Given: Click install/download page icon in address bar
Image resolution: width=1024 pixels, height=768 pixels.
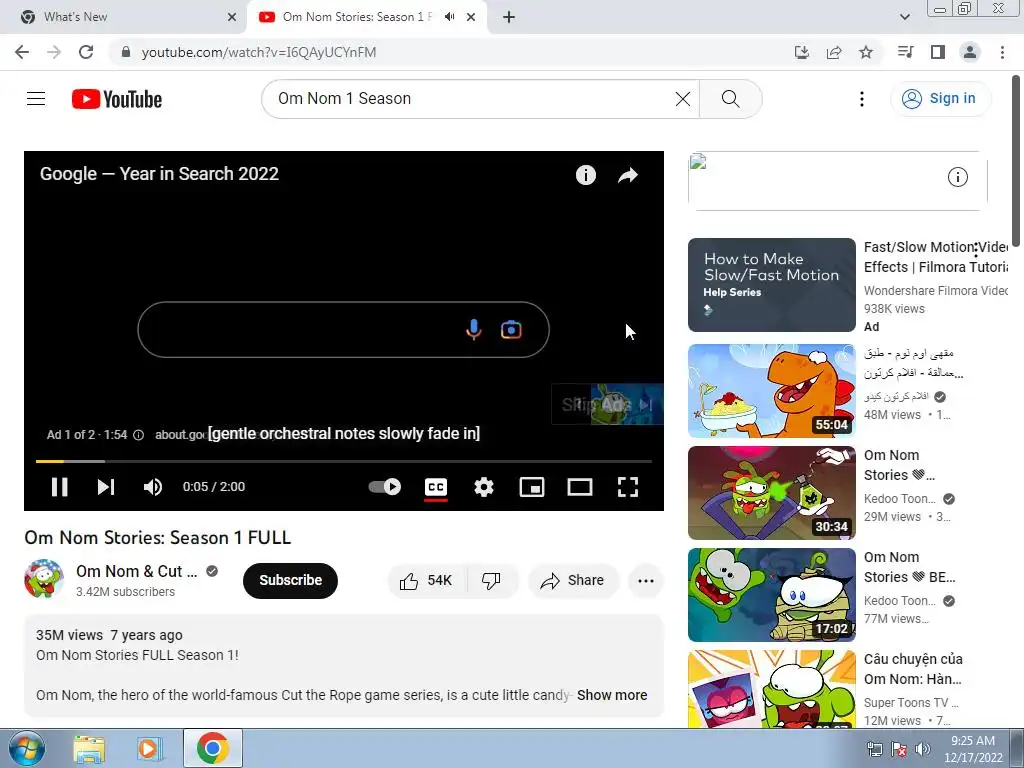Looking at the screenshot, I should pyautogui.click(x=801, y=52).
